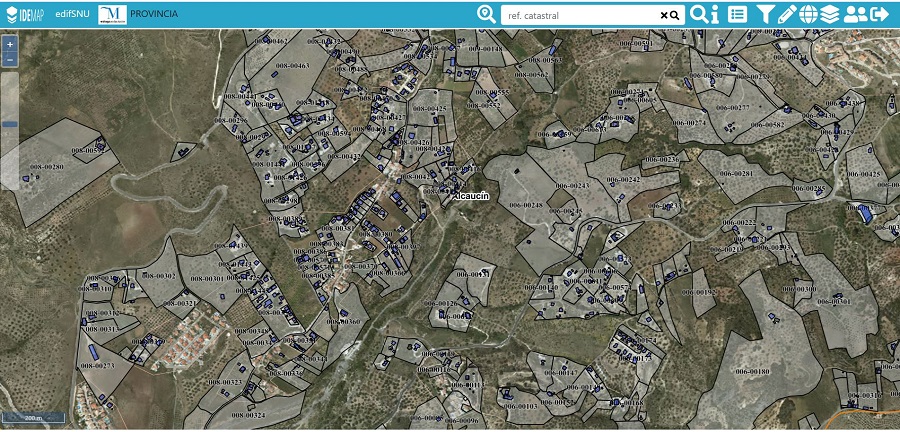Screen dimensions: 900x432
Task: Select parcel 006-00281 on the map
Action: pyautogui.click(x=735, y=174)
